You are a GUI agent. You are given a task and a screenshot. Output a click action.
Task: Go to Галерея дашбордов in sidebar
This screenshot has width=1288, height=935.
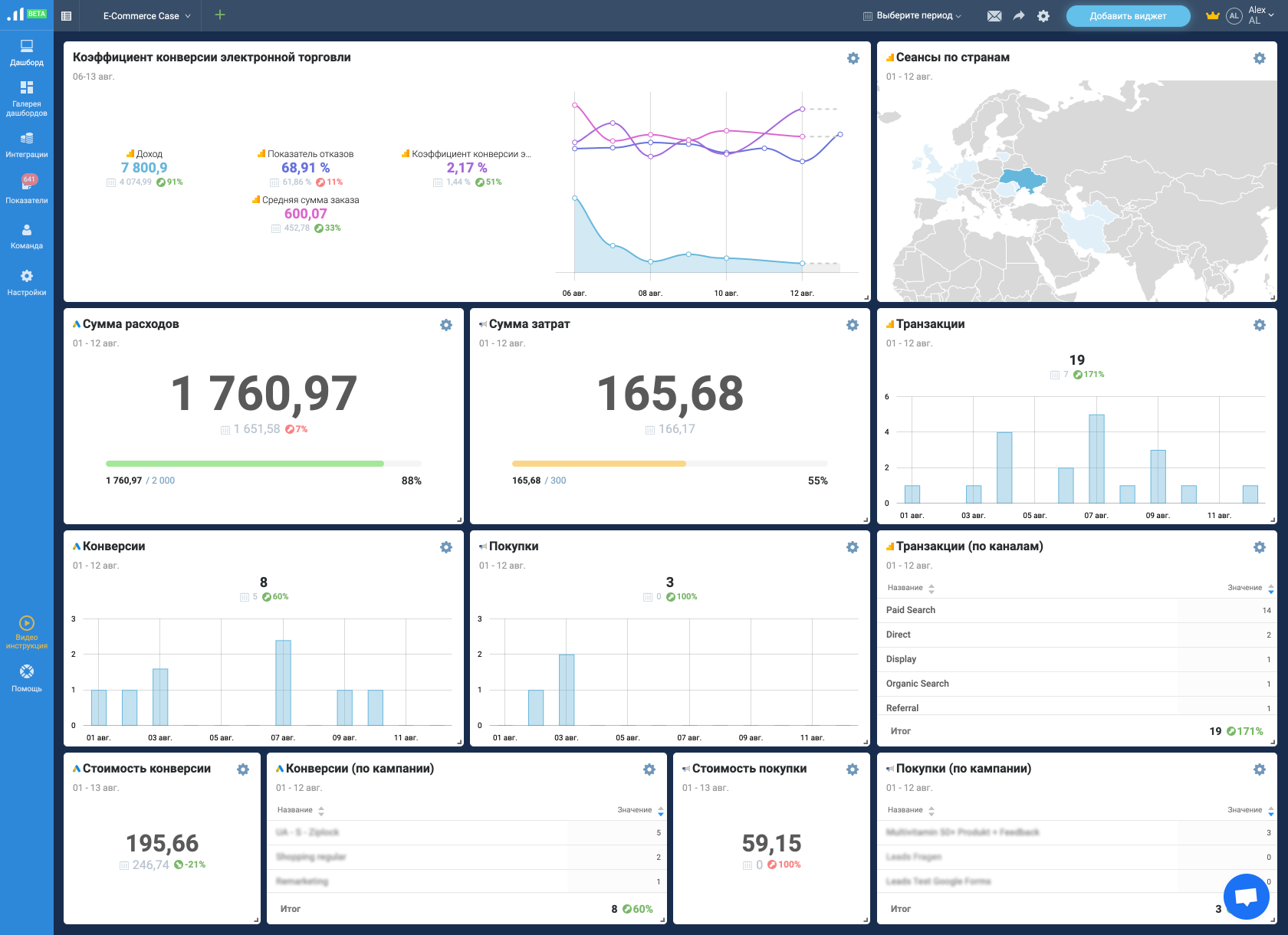click(27, 99)
